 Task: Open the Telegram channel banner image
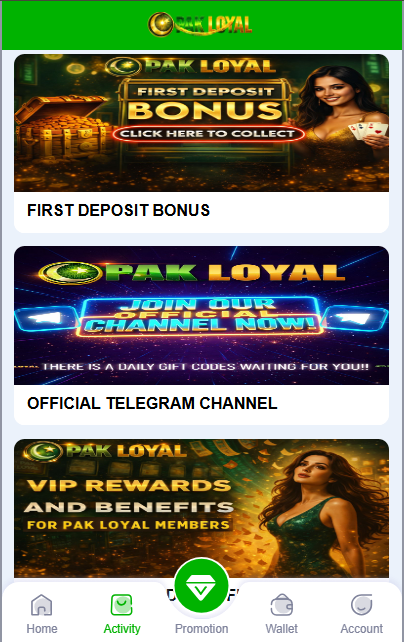201,315
